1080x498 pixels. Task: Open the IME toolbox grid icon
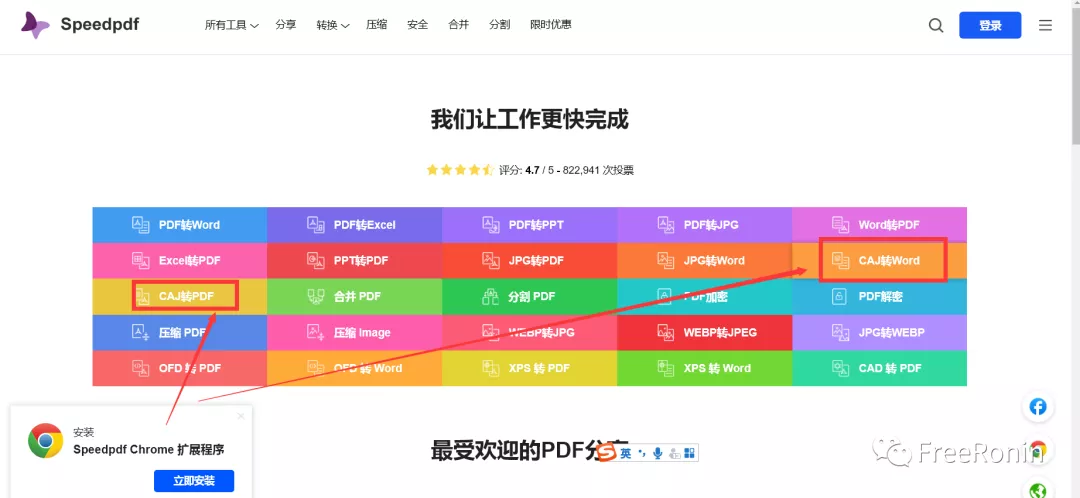point(689,453)
